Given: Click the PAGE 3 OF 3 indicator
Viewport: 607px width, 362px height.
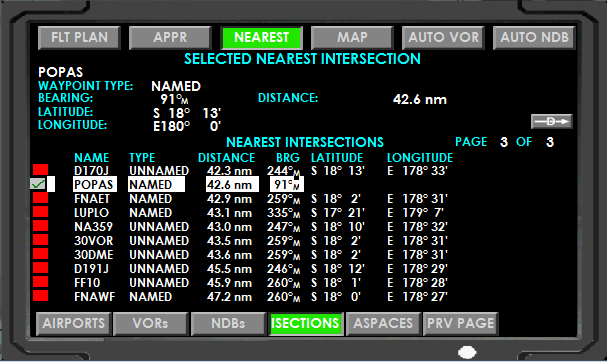Looking at the screenshot, I should pos(505,142).
